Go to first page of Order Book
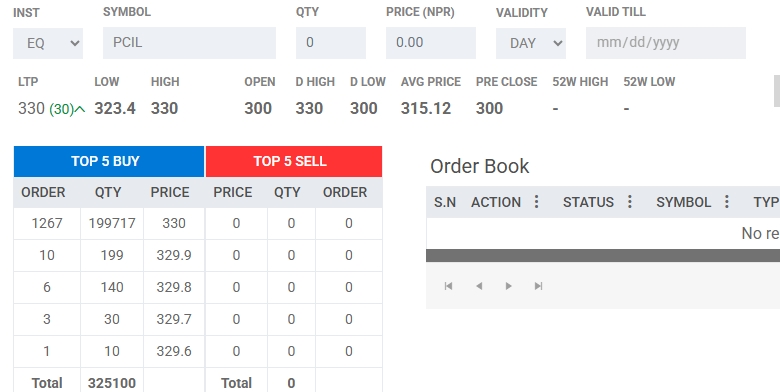 448,286
